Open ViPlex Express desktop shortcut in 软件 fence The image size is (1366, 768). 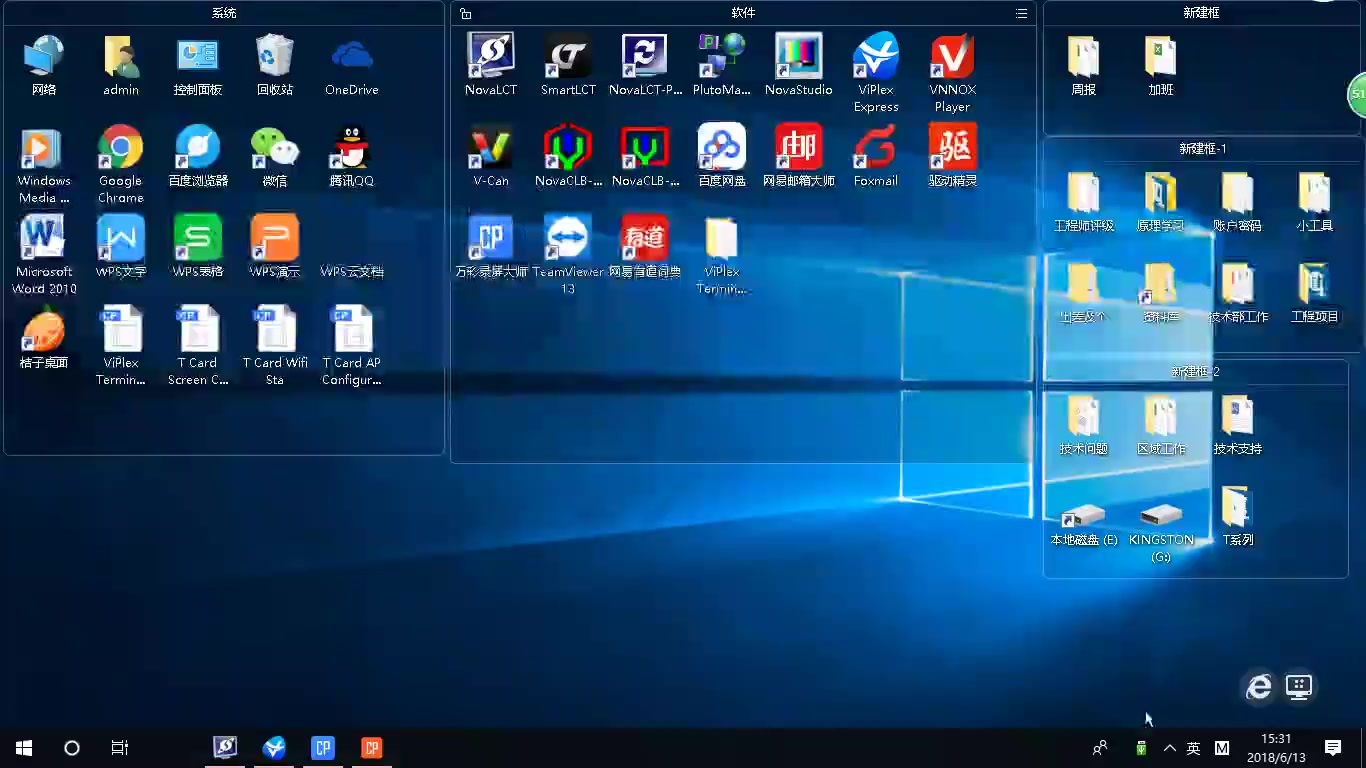(x=876, y=72)
